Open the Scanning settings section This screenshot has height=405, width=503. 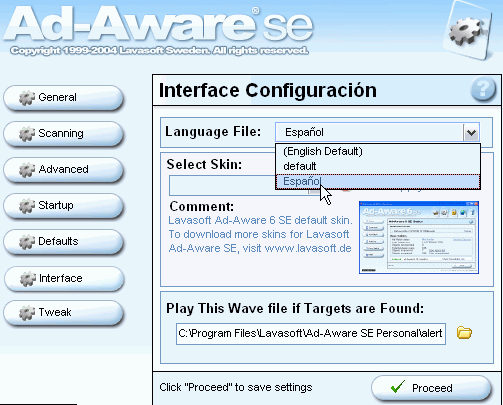point(63,133)
